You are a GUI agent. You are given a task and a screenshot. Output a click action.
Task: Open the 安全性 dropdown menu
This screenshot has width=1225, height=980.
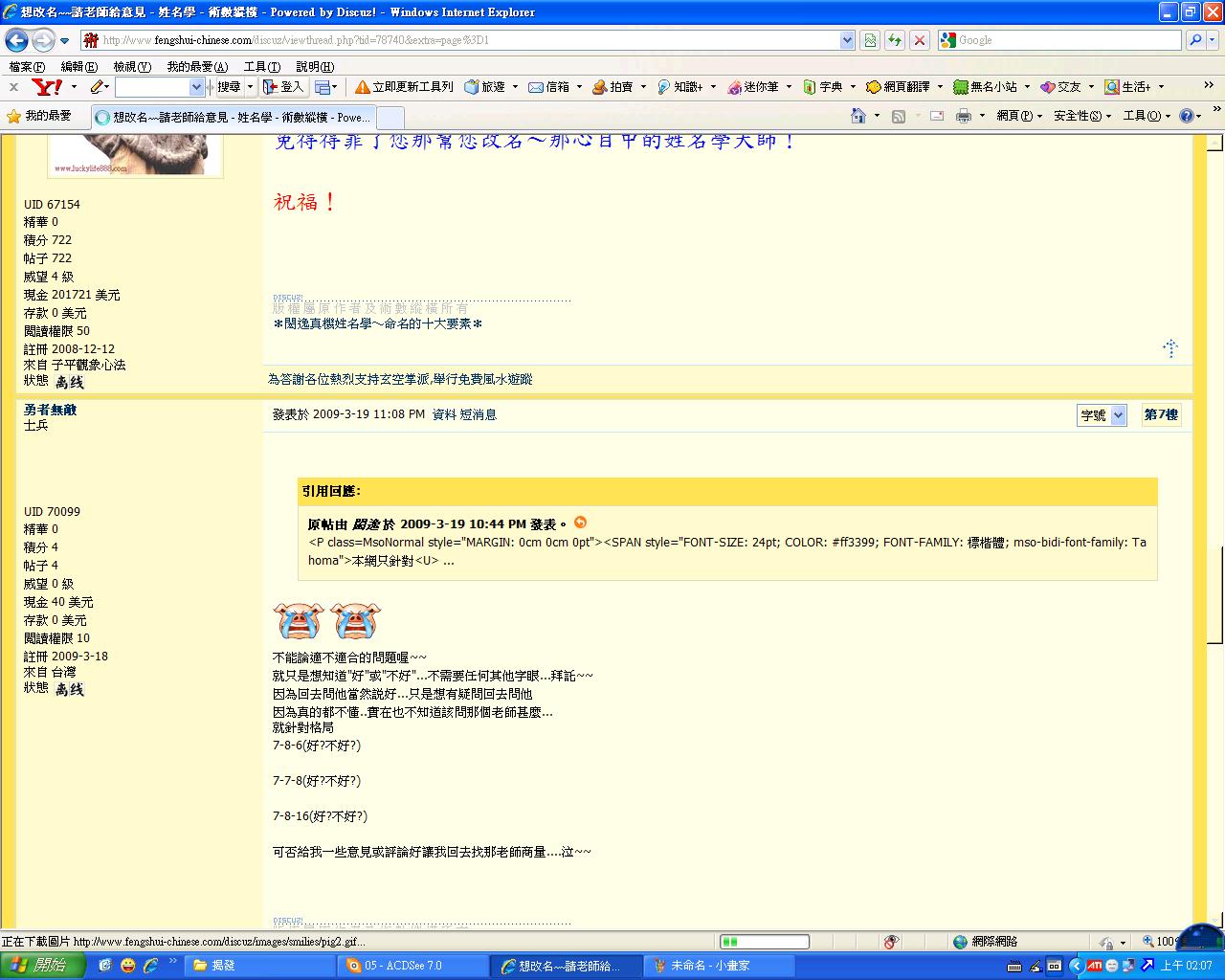pyautogui.click(x=1081, y=116)
